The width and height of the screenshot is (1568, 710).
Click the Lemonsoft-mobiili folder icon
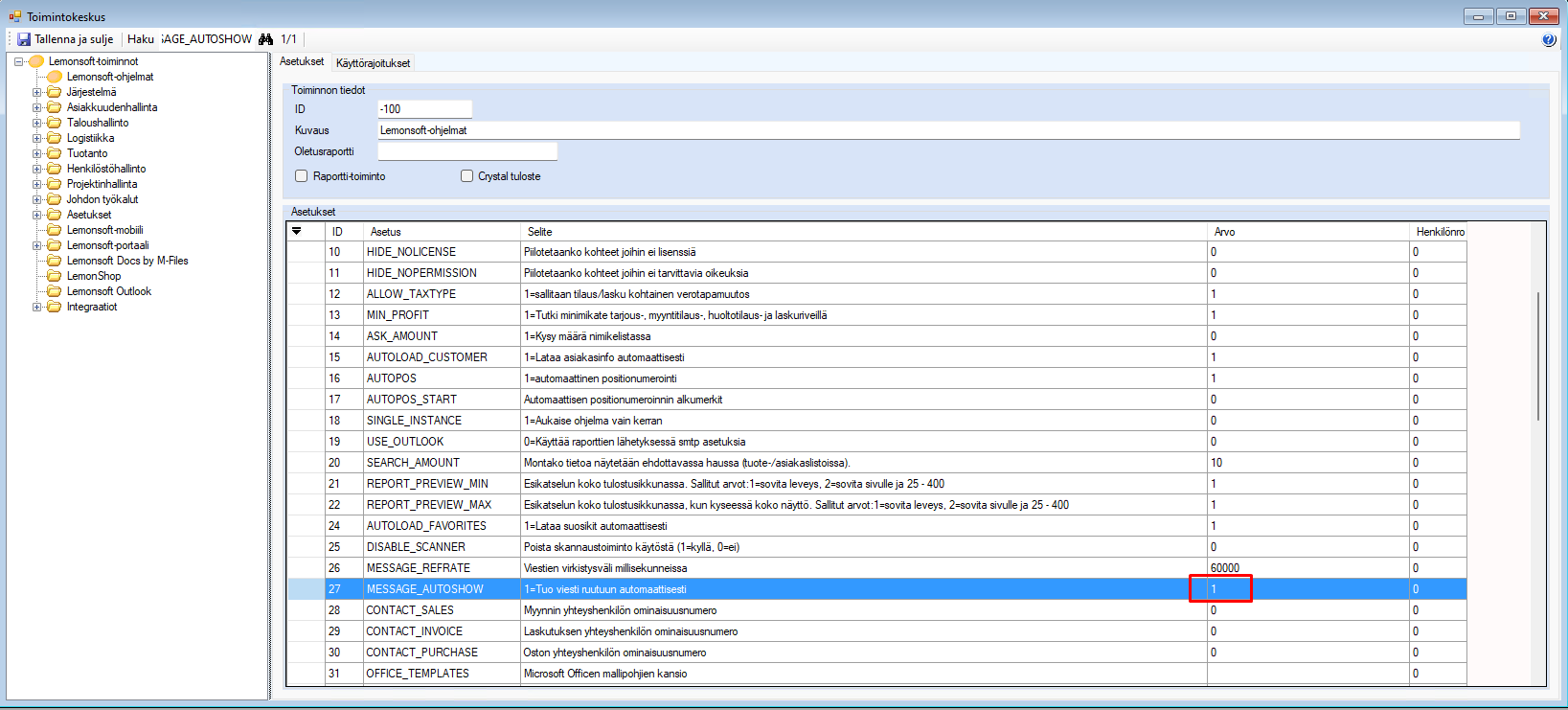[55, 230]
